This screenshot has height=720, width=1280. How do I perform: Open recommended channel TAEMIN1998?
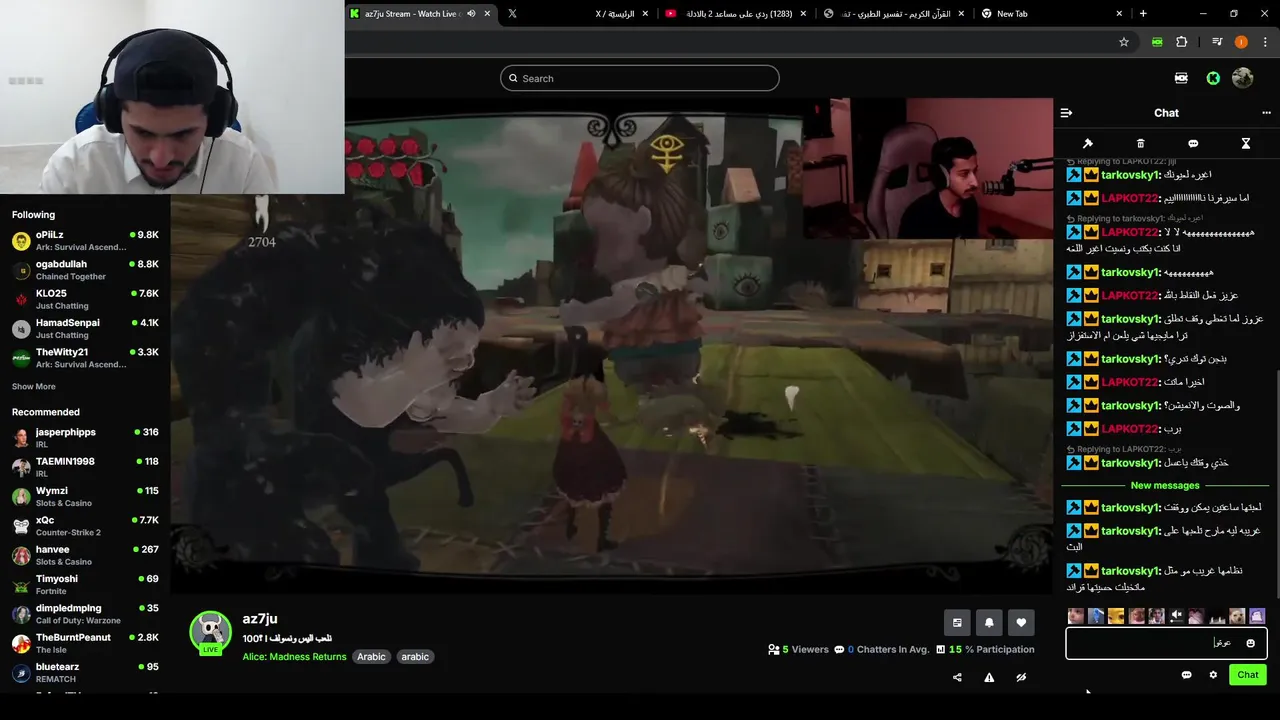[85, 467]
